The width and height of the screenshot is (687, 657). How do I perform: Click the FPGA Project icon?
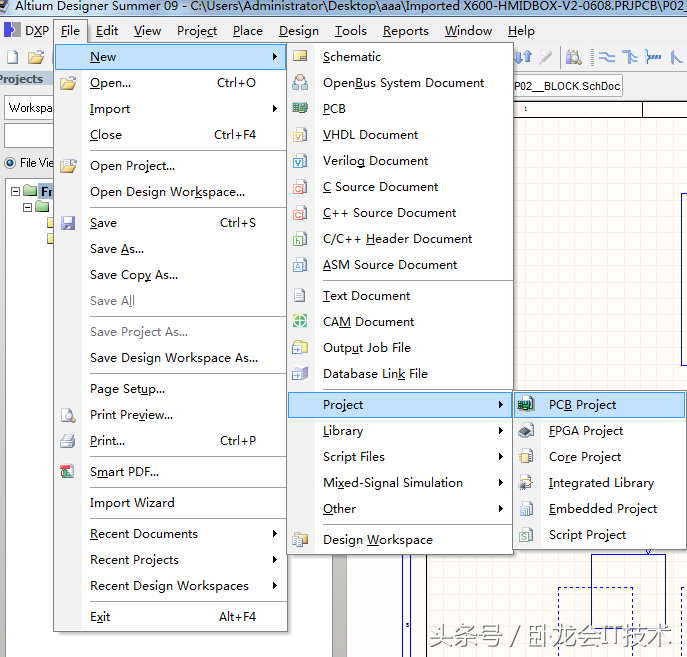[x=526, y=431]
